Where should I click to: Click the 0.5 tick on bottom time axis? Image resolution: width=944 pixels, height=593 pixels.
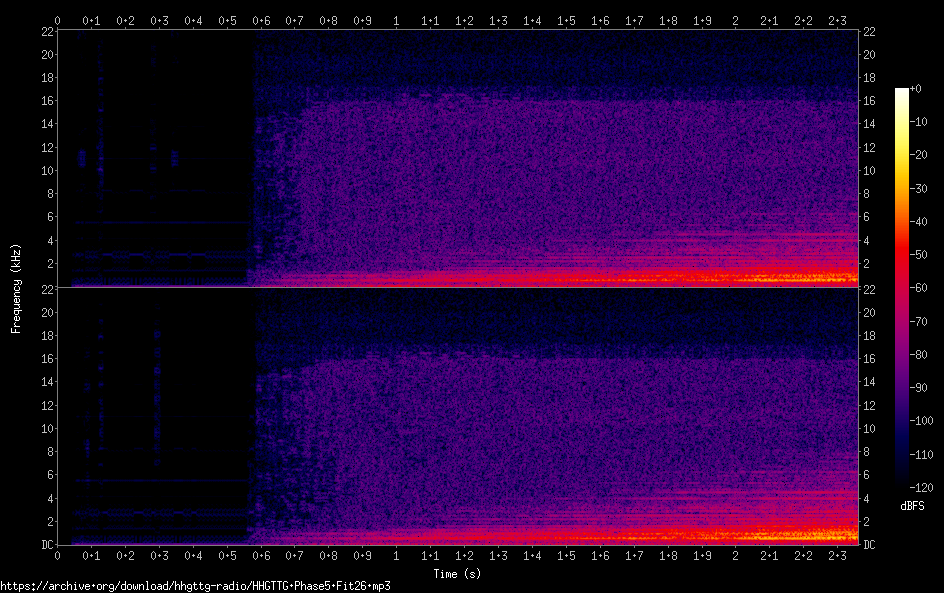227,555
